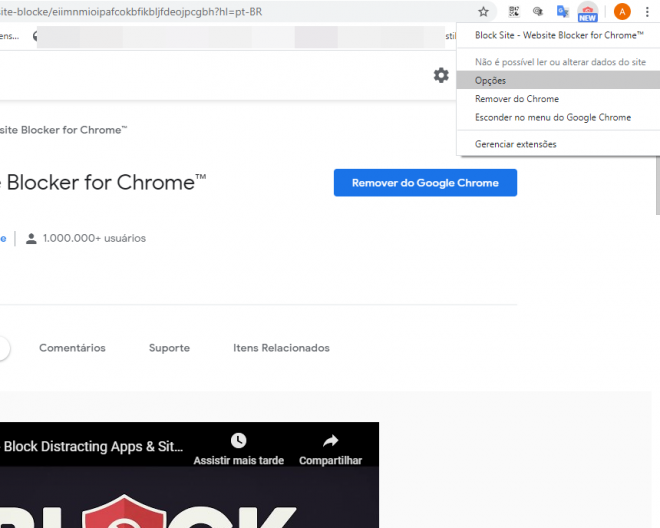Click the Google Translate extension icon
Image resolution: width=660 pixels, height=528 pixels.
coord(562,12)
